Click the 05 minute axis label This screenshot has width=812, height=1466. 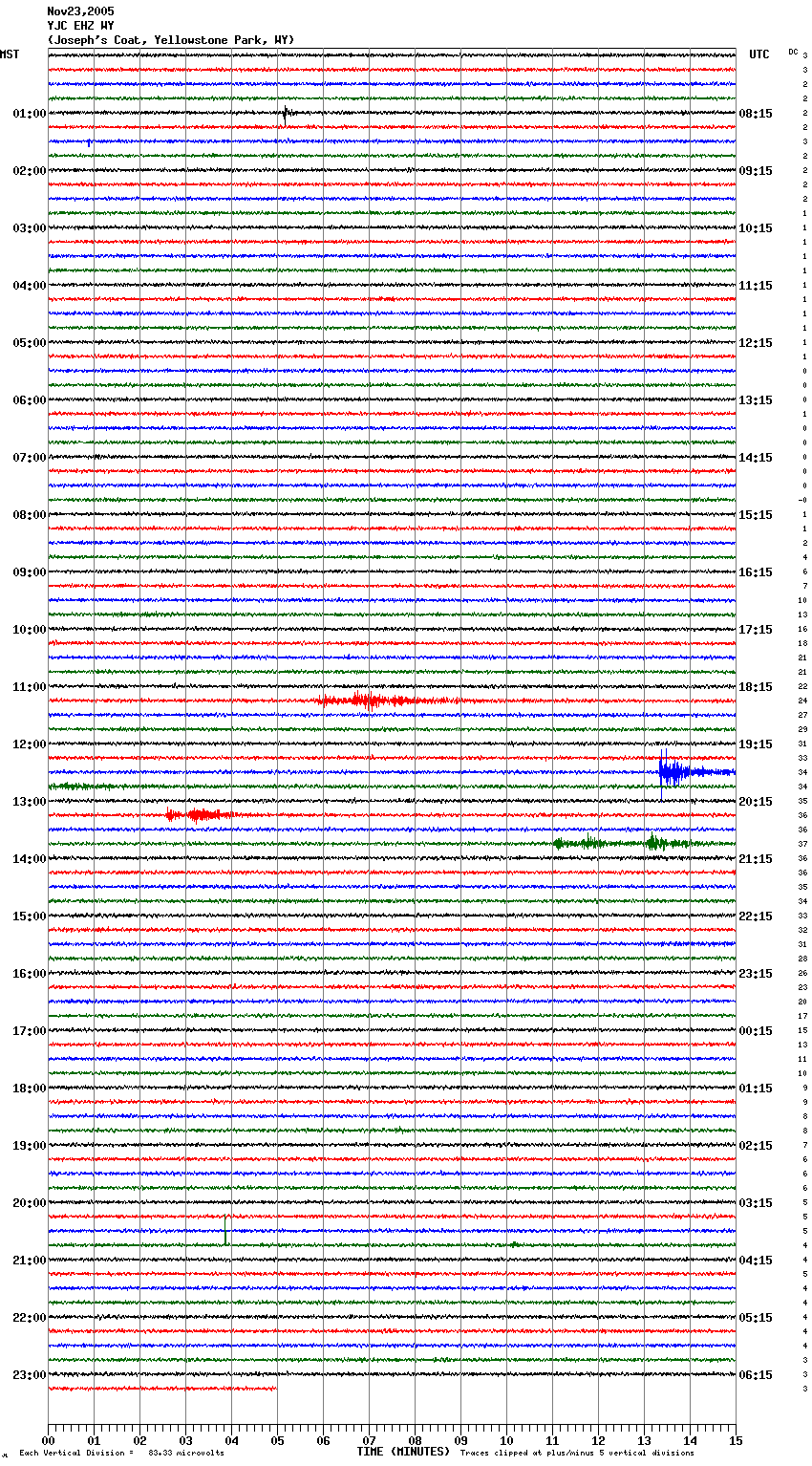(x=277, y=1441)
